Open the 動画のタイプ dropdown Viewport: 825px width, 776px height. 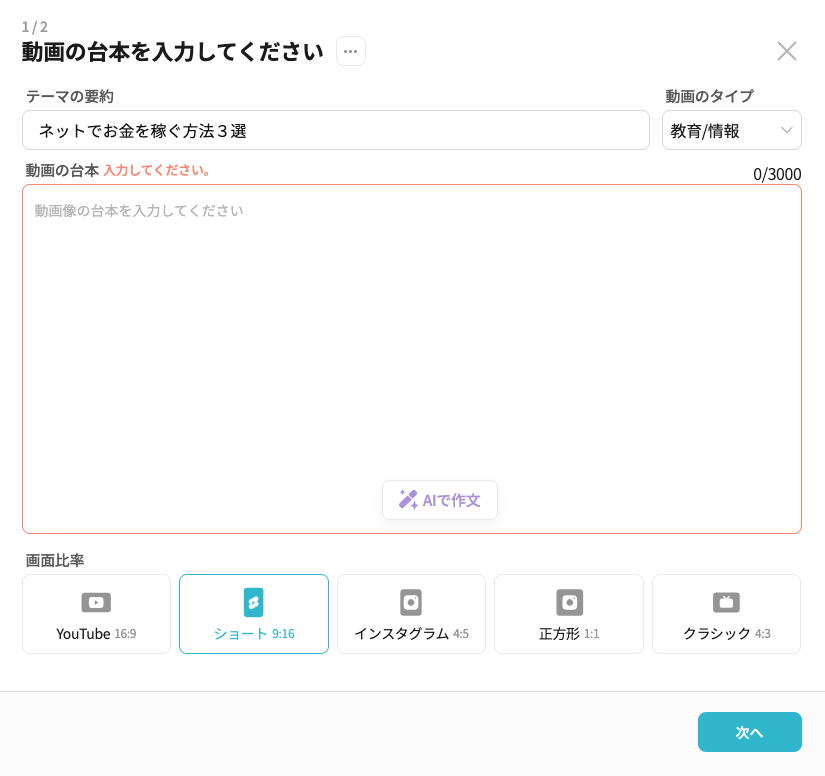tap(731, 130)
